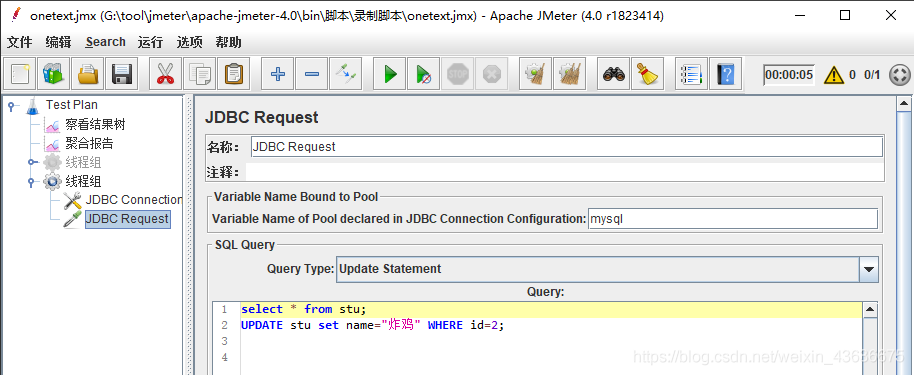Click the elapsed time 00:00:05 display
This screenshot has height=375, width=914.
pyautogui.click(x=789, y=75)
